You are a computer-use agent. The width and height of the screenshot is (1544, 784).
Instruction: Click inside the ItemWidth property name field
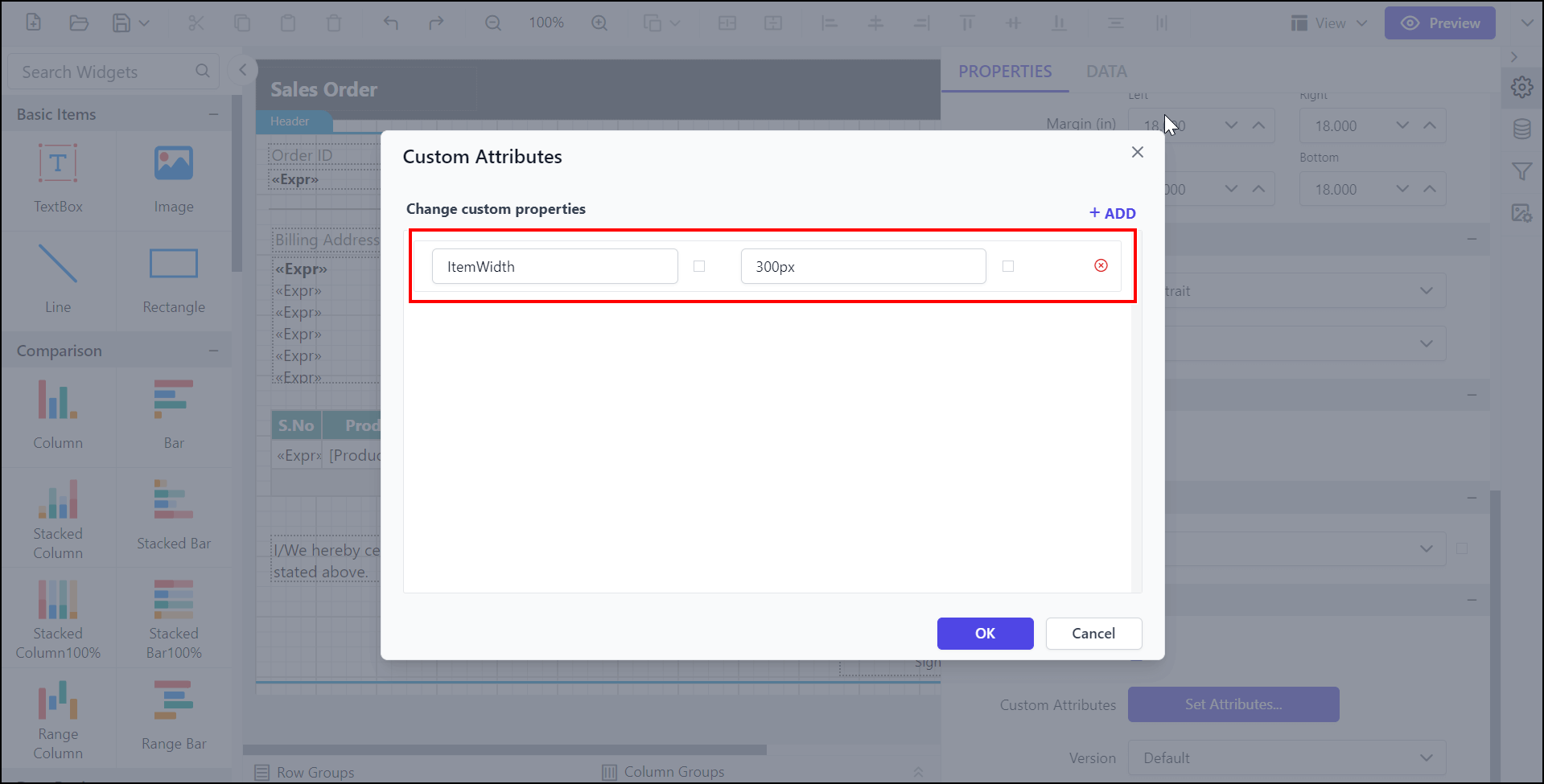(x=554, y=266)
